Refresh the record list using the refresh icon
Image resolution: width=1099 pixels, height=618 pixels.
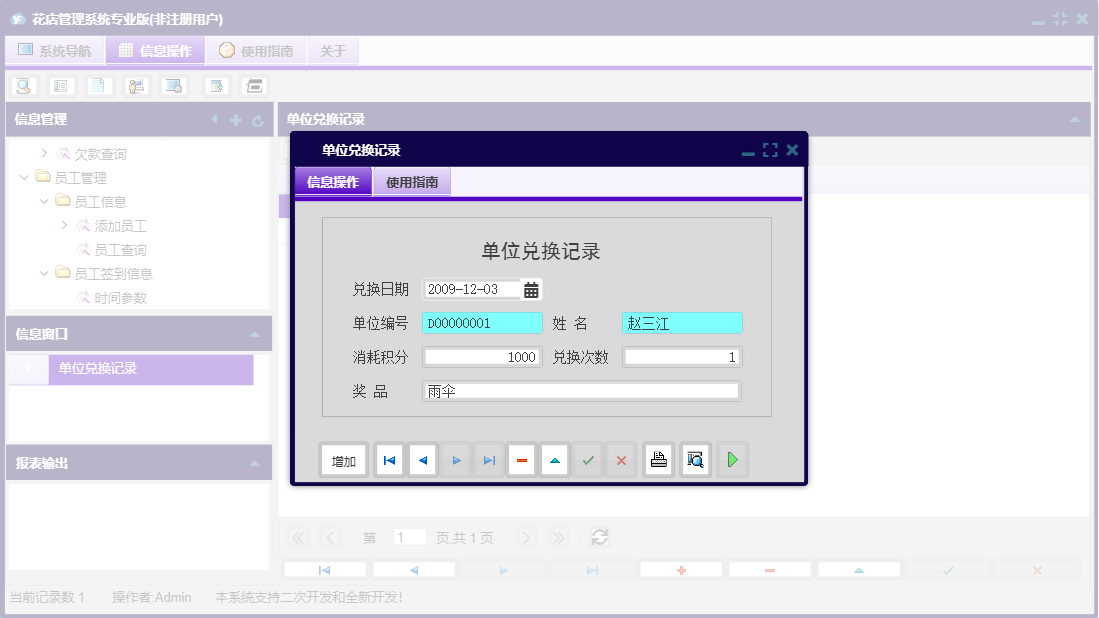598,537
